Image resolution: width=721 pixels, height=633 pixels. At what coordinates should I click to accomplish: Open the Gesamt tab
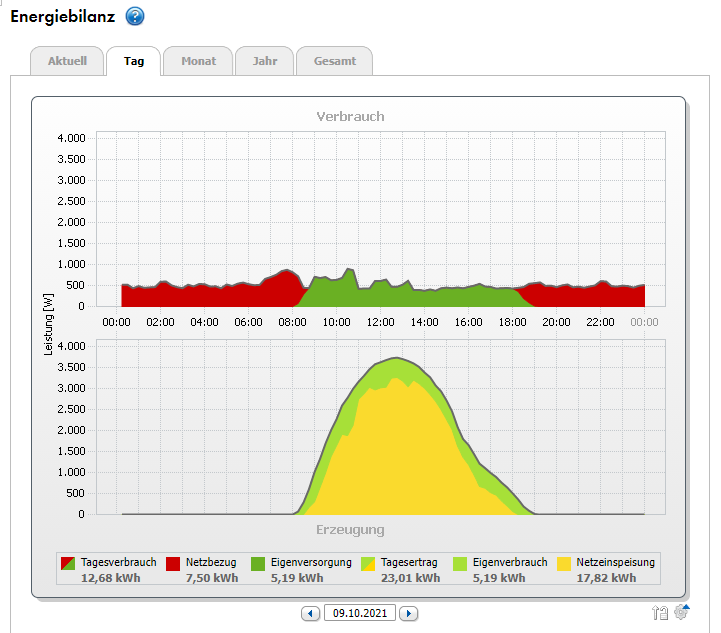[335, 61]
